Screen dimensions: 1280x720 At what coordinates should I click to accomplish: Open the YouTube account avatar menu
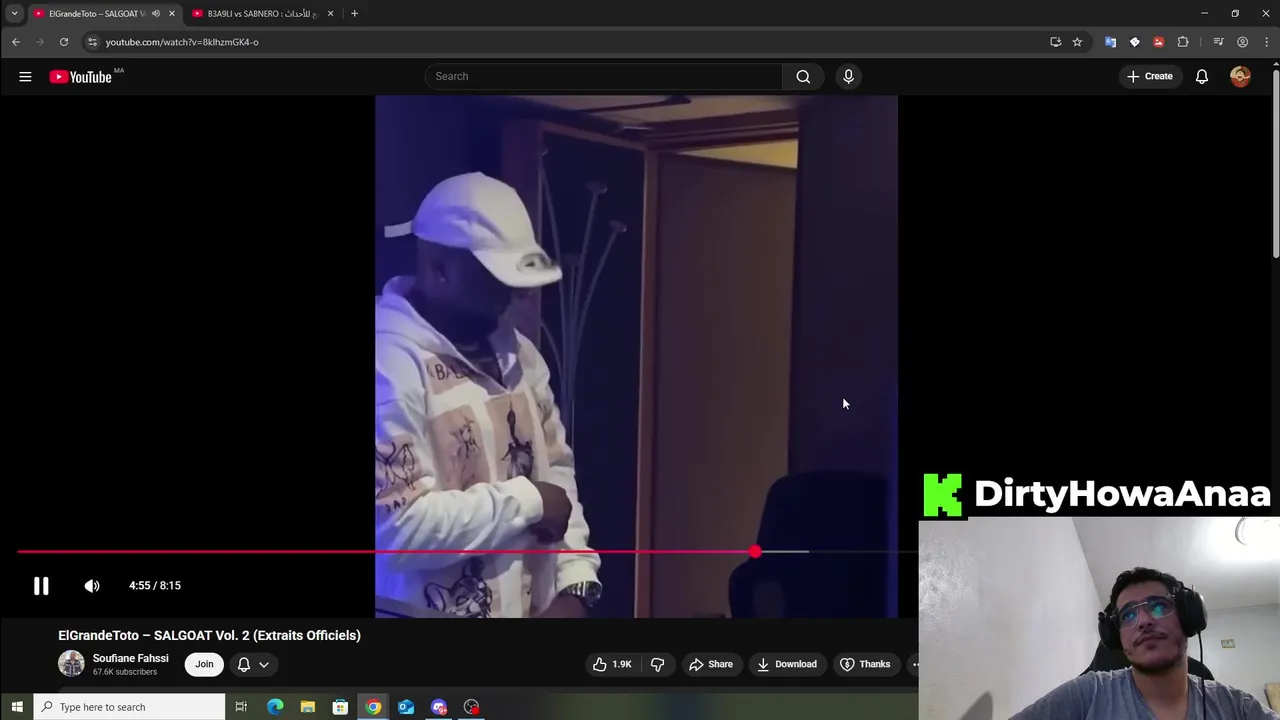(x=1240, y=76)
